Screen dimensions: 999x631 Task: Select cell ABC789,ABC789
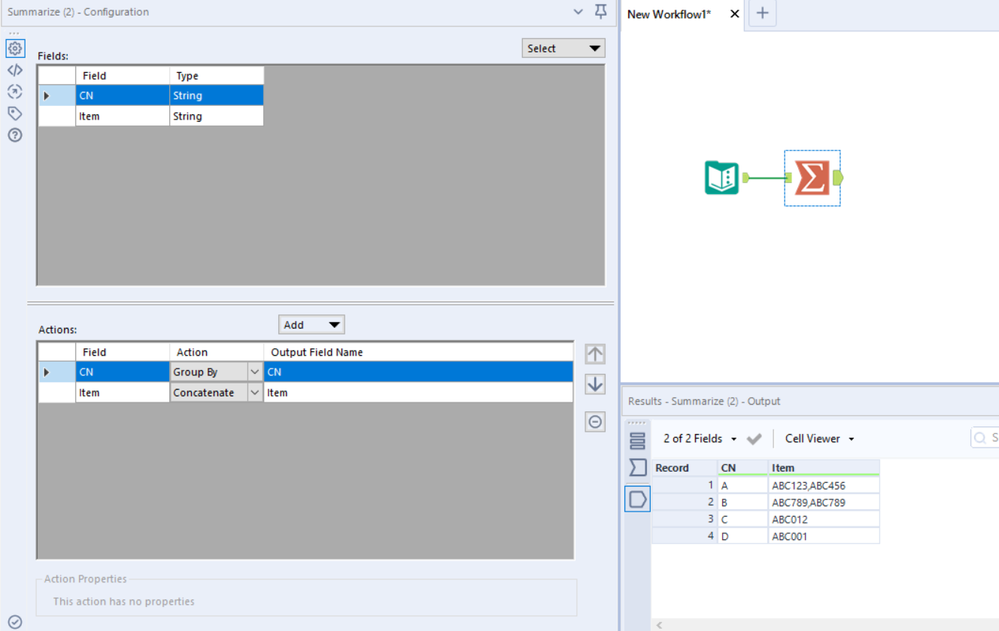[x=824, y=502]
